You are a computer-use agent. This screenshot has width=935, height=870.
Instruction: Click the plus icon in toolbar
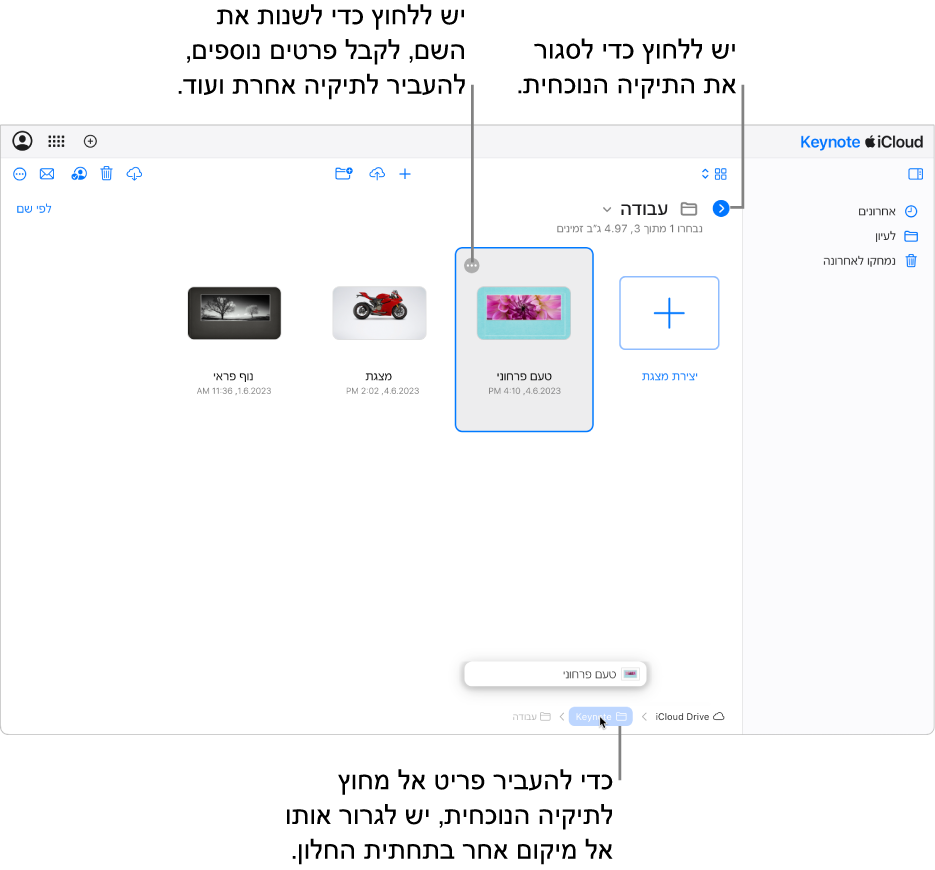405,174
